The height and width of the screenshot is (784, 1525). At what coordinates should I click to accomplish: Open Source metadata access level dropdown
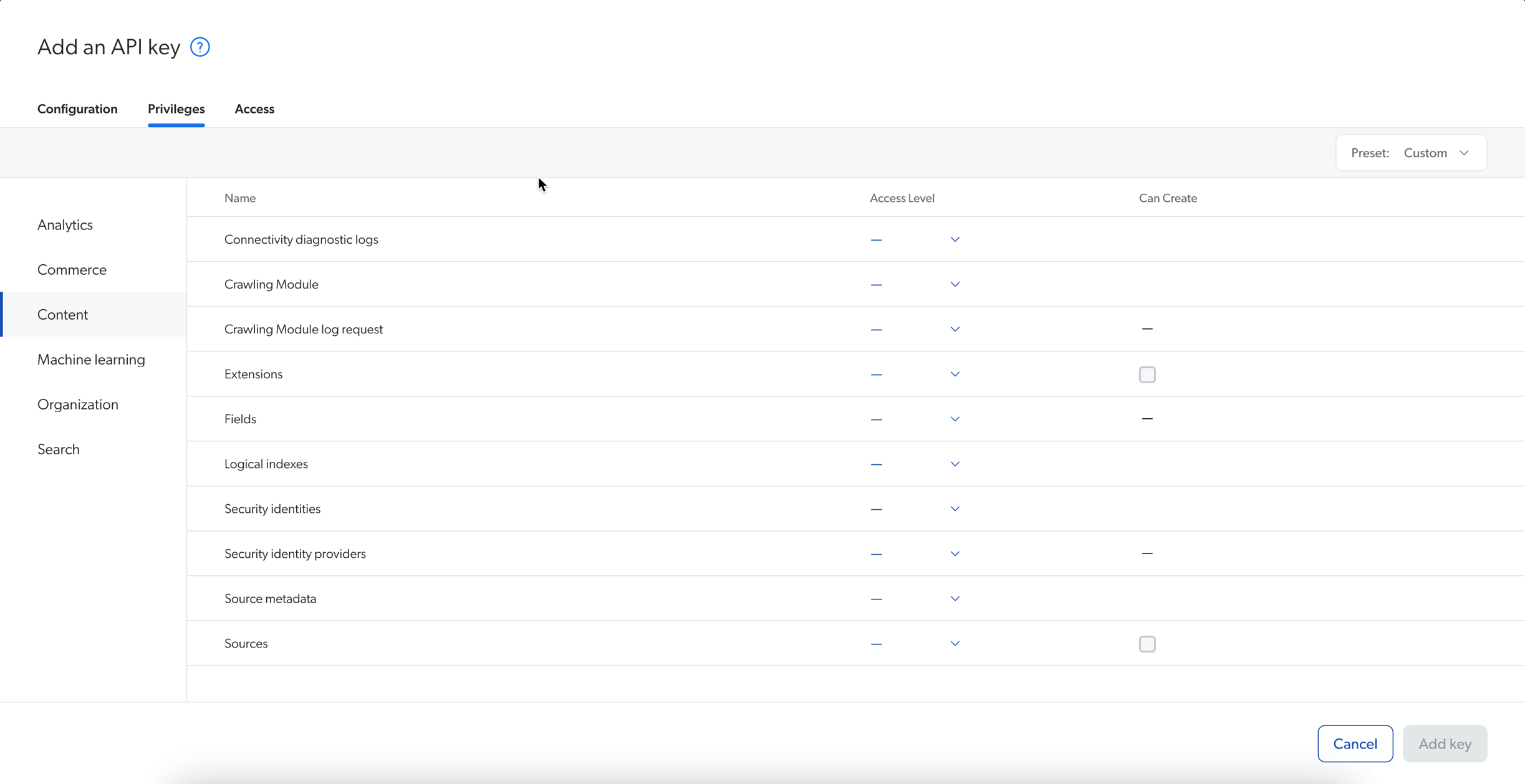955,598
